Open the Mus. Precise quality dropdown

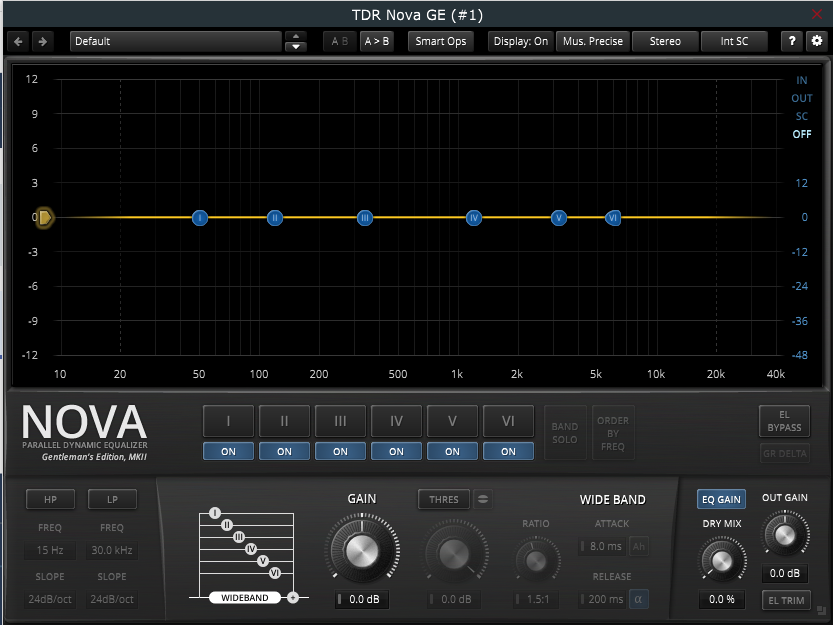point(593,41)
